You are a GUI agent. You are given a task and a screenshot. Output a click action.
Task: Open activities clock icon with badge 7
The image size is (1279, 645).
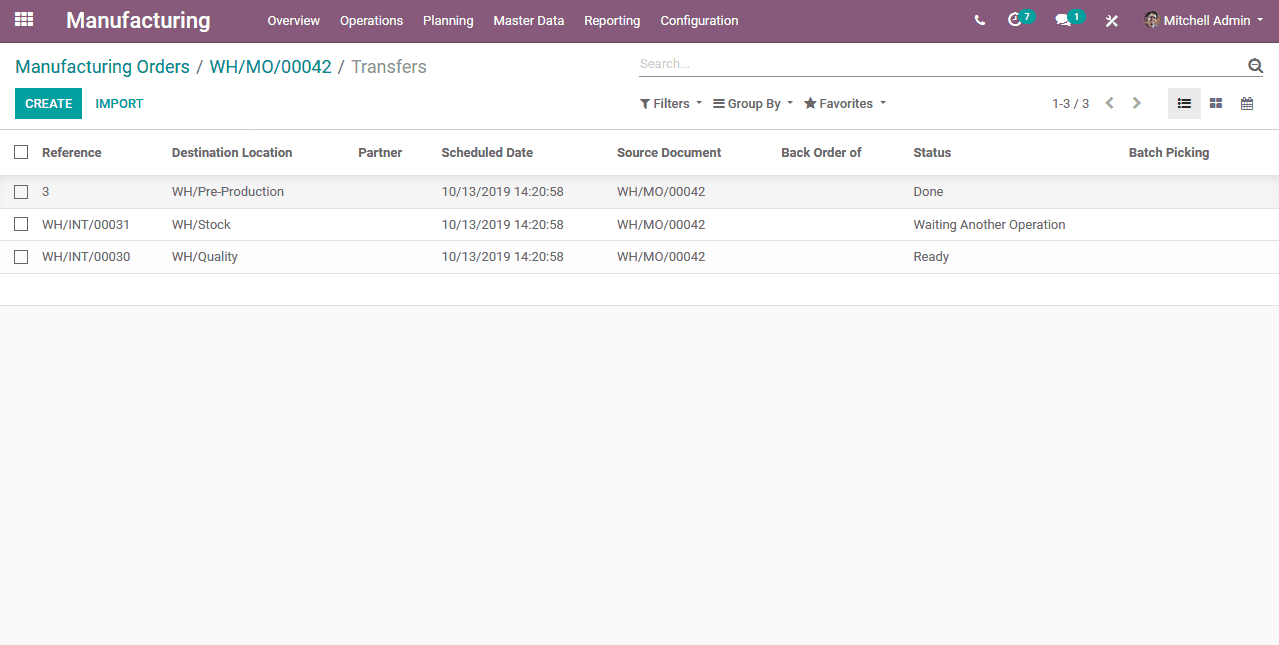click(x=1019, y=19)
